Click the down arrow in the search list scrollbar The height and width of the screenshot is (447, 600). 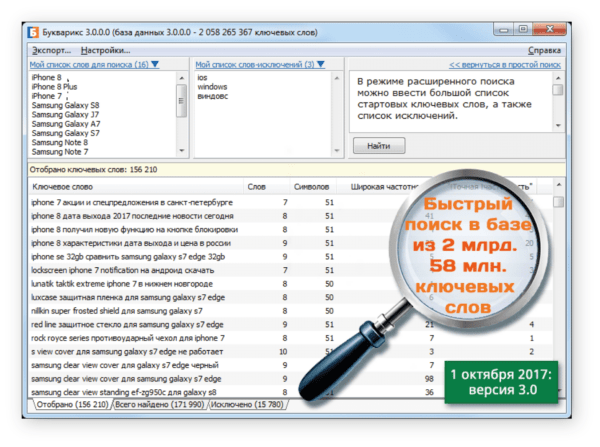[182, 150]
